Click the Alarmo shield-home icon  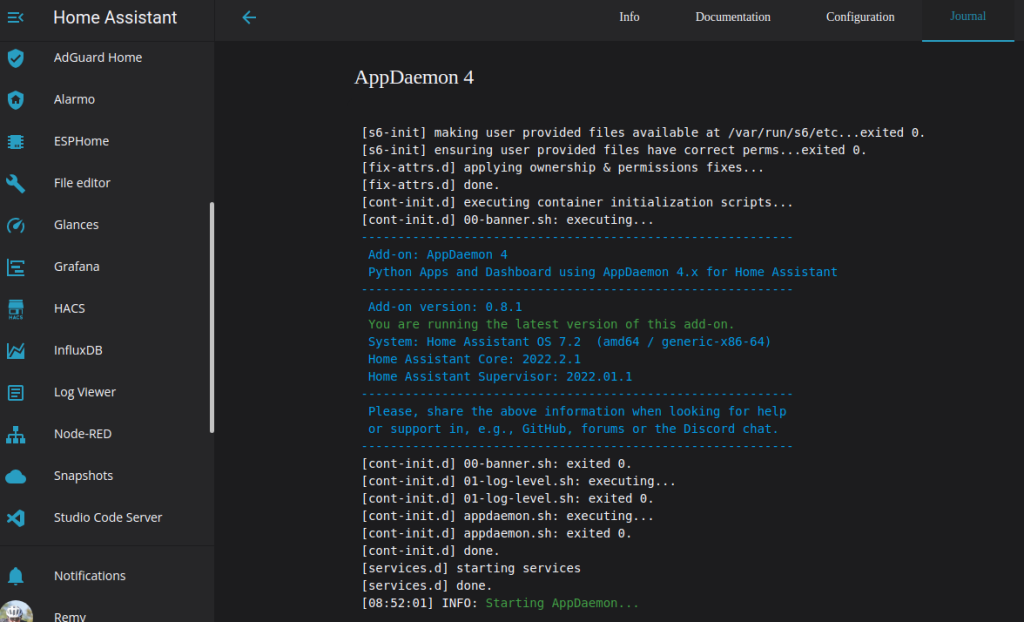click(x=16, y=100)
